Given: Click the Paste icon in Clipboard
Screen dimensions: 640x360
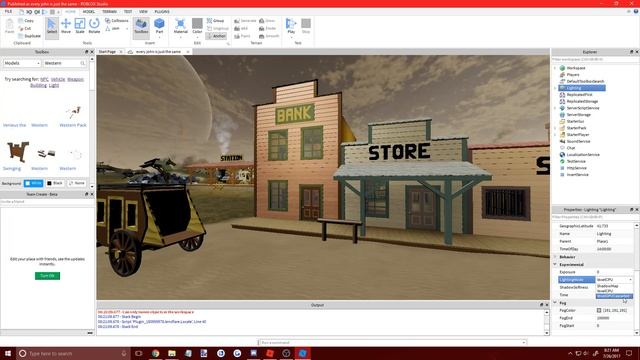Looking at the screenshot, I should [x=9, y=26].
